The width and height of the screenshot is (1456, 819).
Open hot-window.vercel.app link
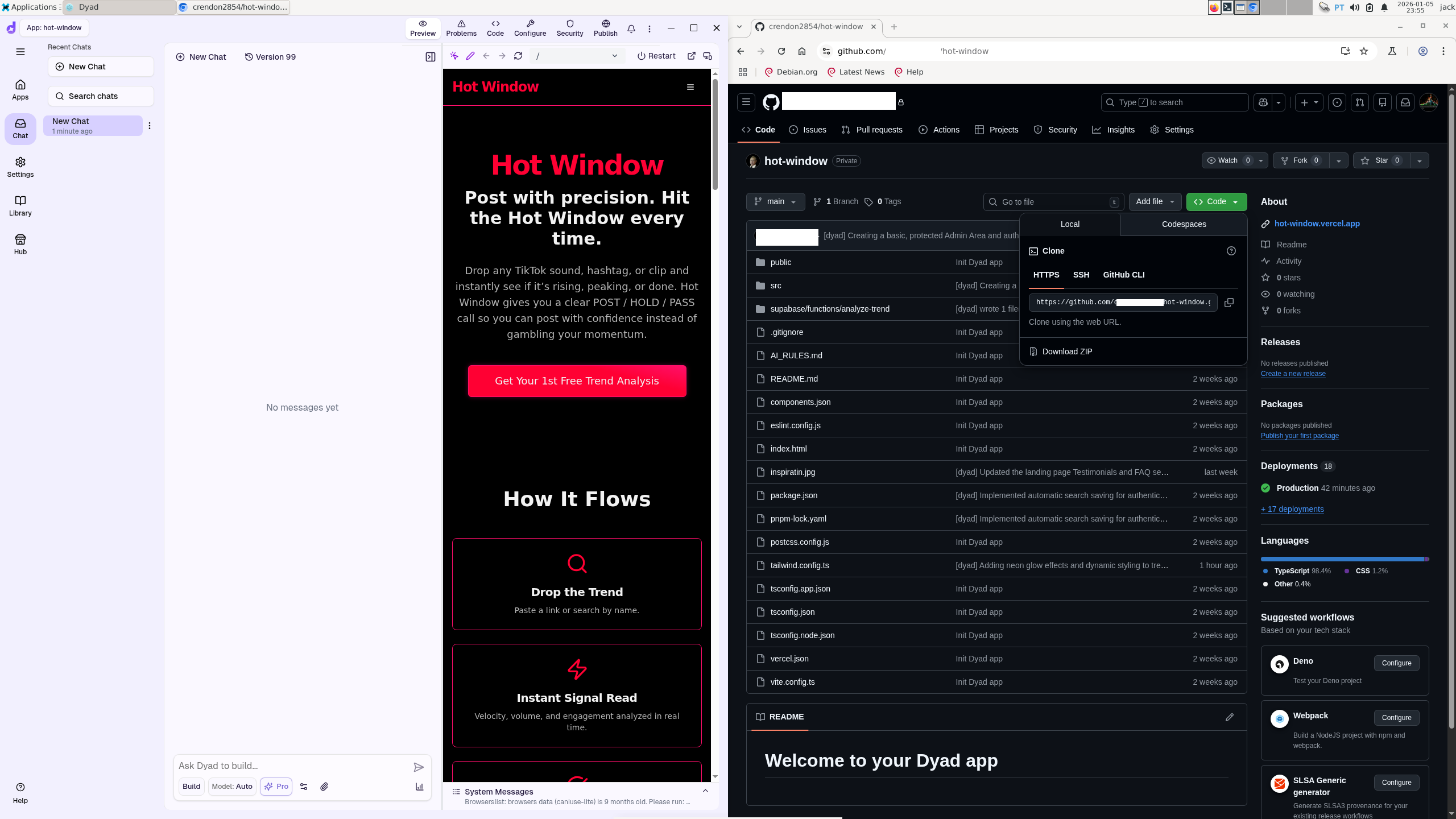tap(1317, 224)
